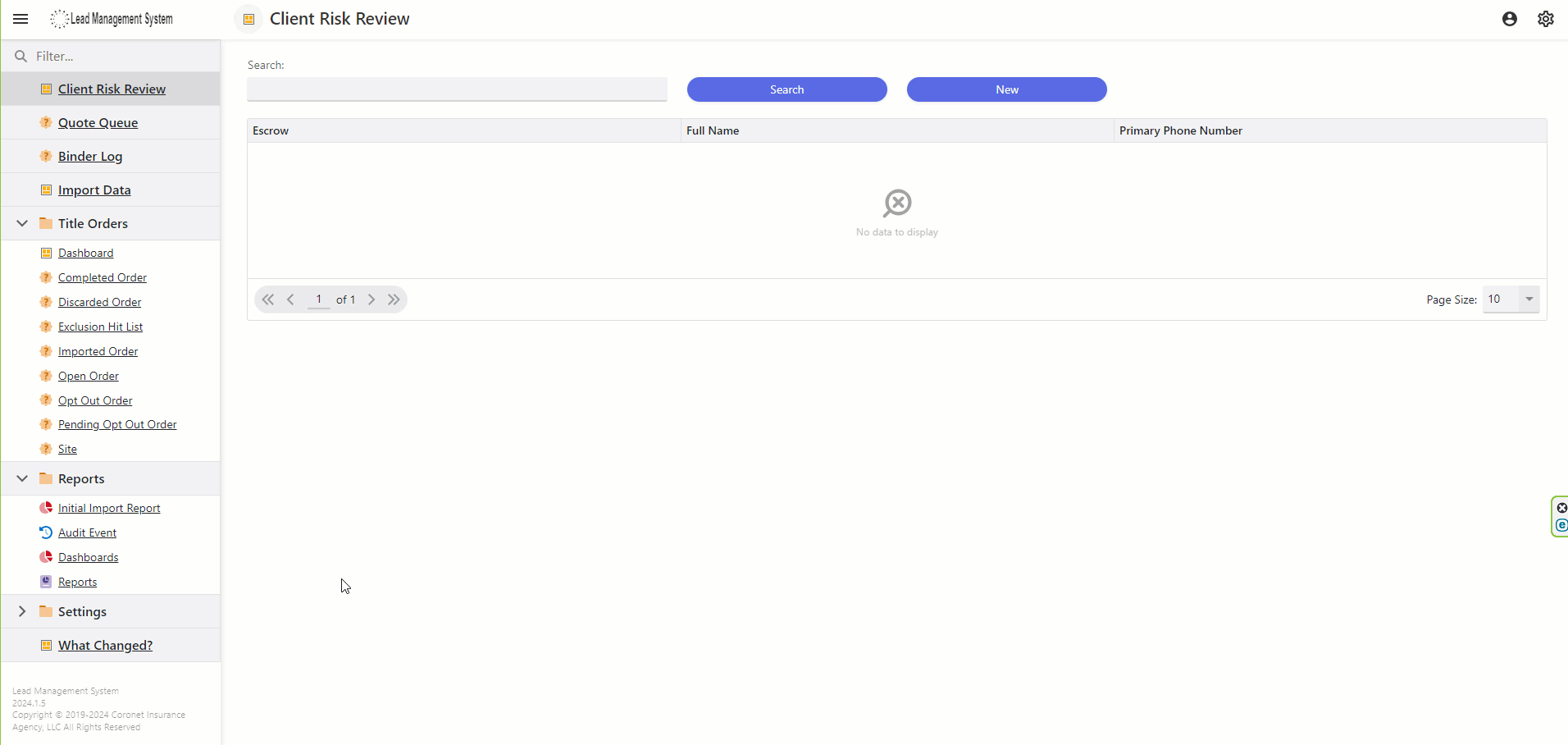The image size is (1568, 745).
Task: Open the Page Size dropdown
Action: click(x=1529, y=299)
